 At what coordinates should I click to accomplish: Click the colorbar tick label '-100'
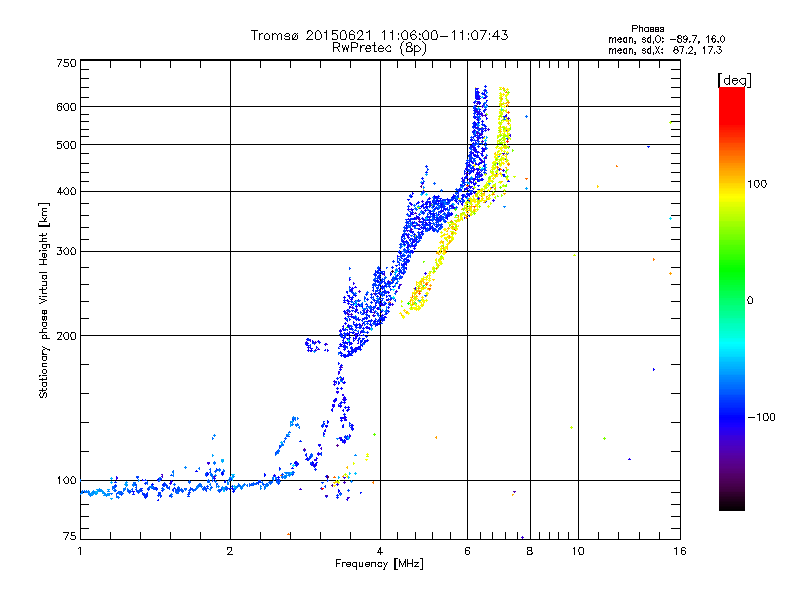pyautogui.click(x=761, y=417)
